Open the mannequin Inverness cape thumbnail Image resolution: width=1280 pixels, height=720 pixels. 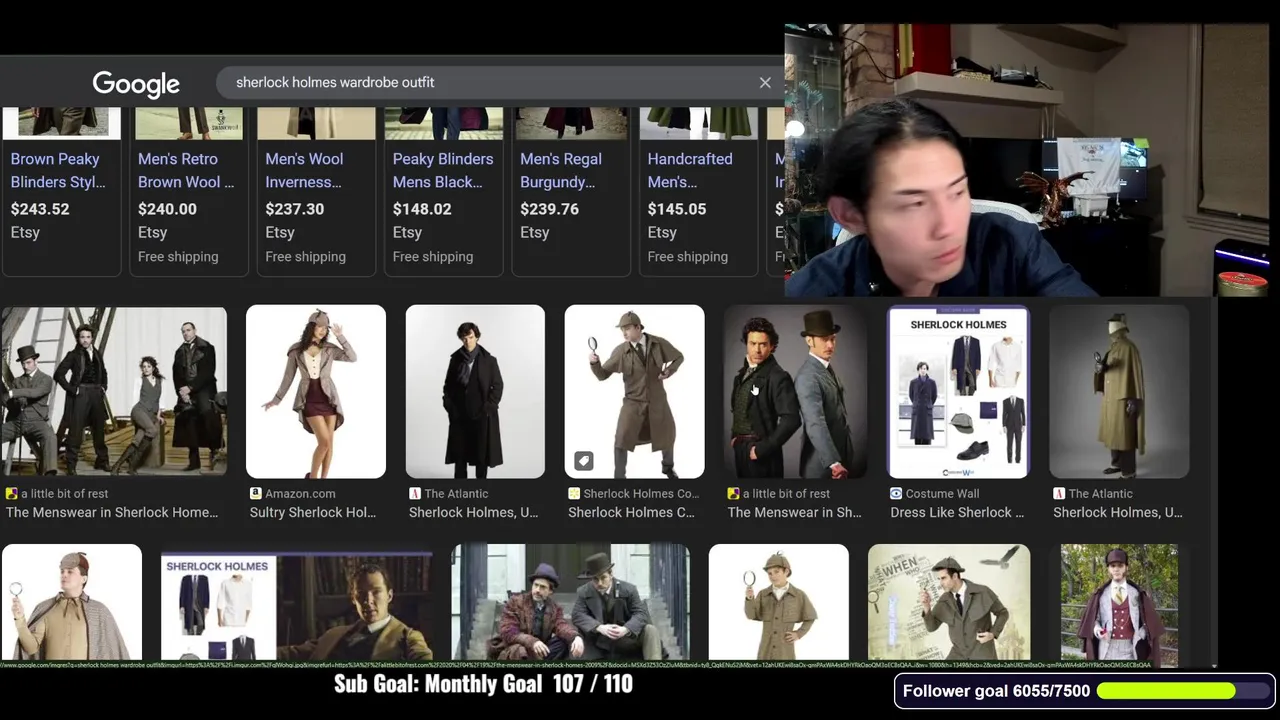coord(1119,391)
